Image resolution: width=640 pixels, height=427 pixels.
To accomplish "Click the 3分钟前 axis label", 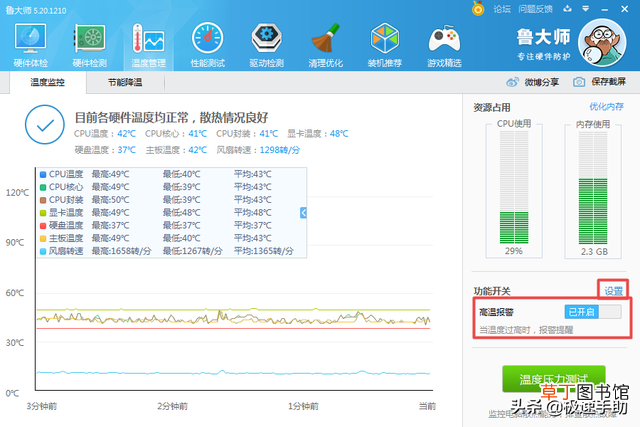I will 42,406.
